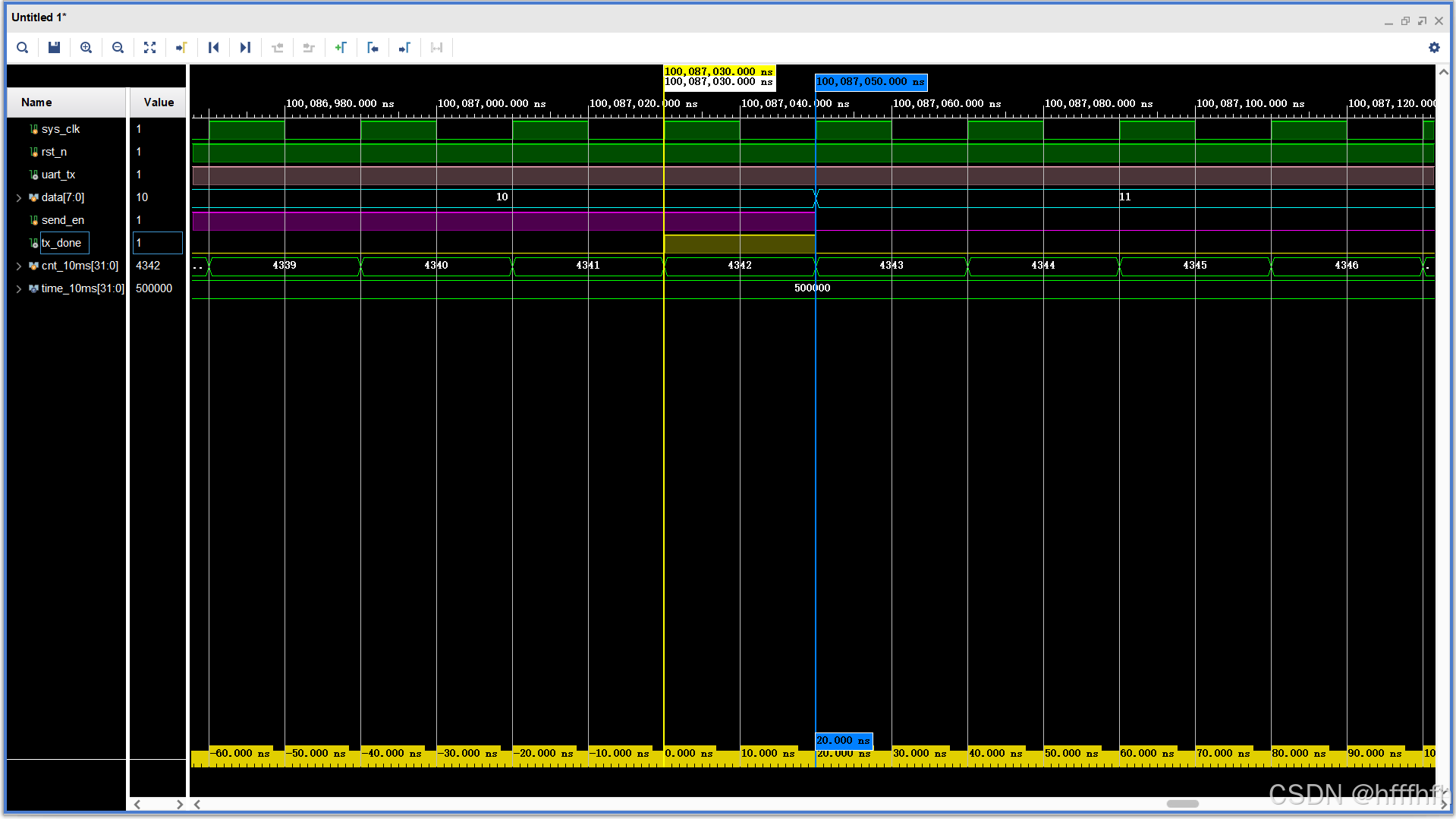Click the time_10ms[31:0] signal name

click(83, 288)
